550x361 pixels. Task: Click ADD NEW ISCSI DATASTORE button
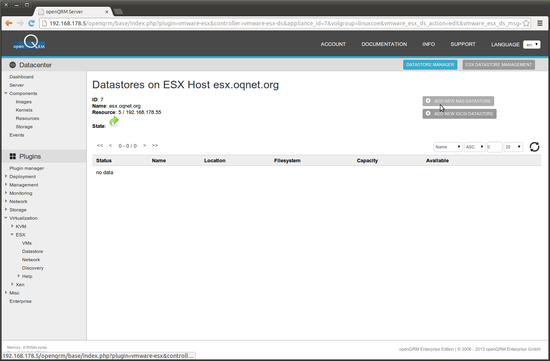[459, 114]
